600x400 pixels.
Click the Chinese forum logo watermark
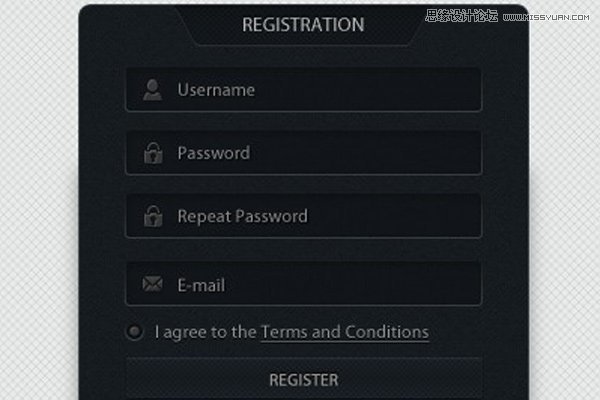click(x=462, y=16)
